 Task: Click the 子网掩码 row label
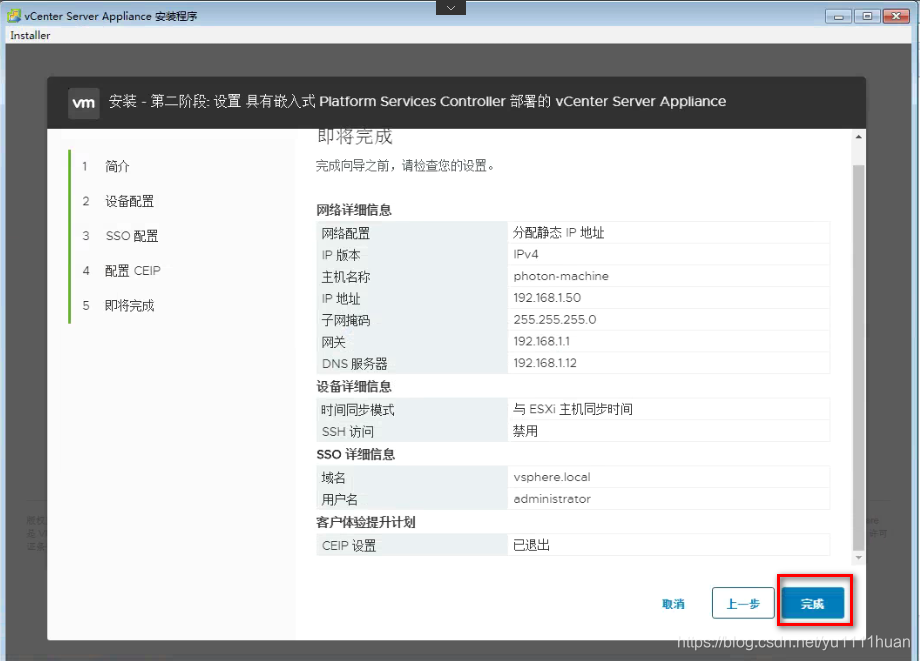pos(346,320)
